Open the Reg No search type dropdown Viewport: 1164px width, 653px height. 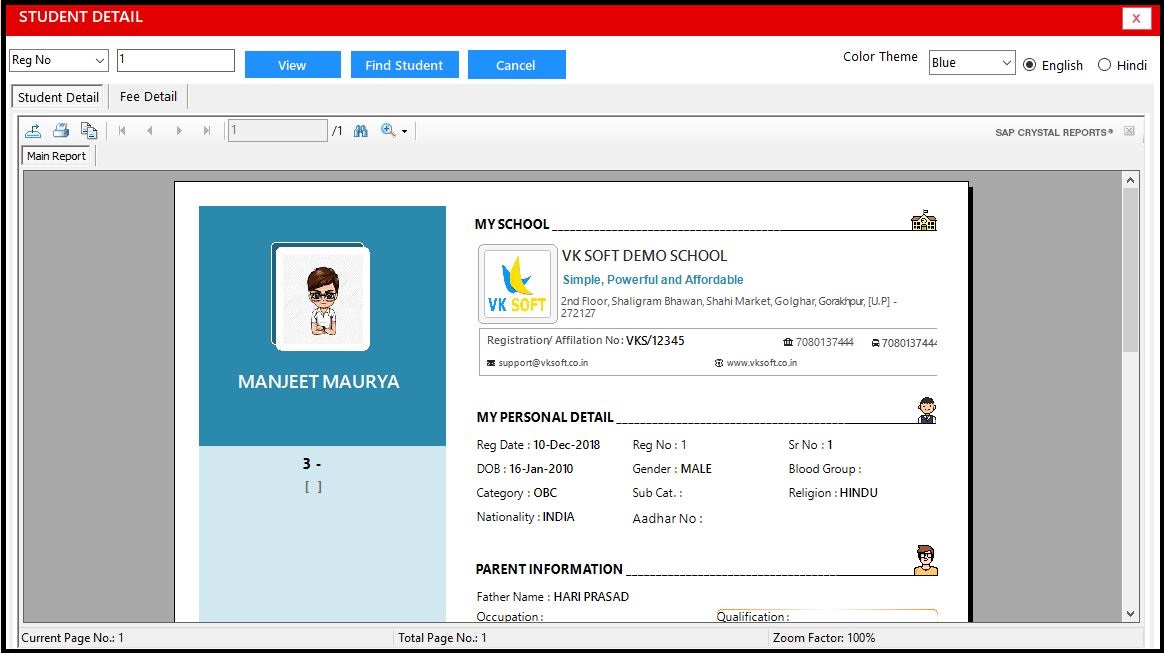coord(59,60)
